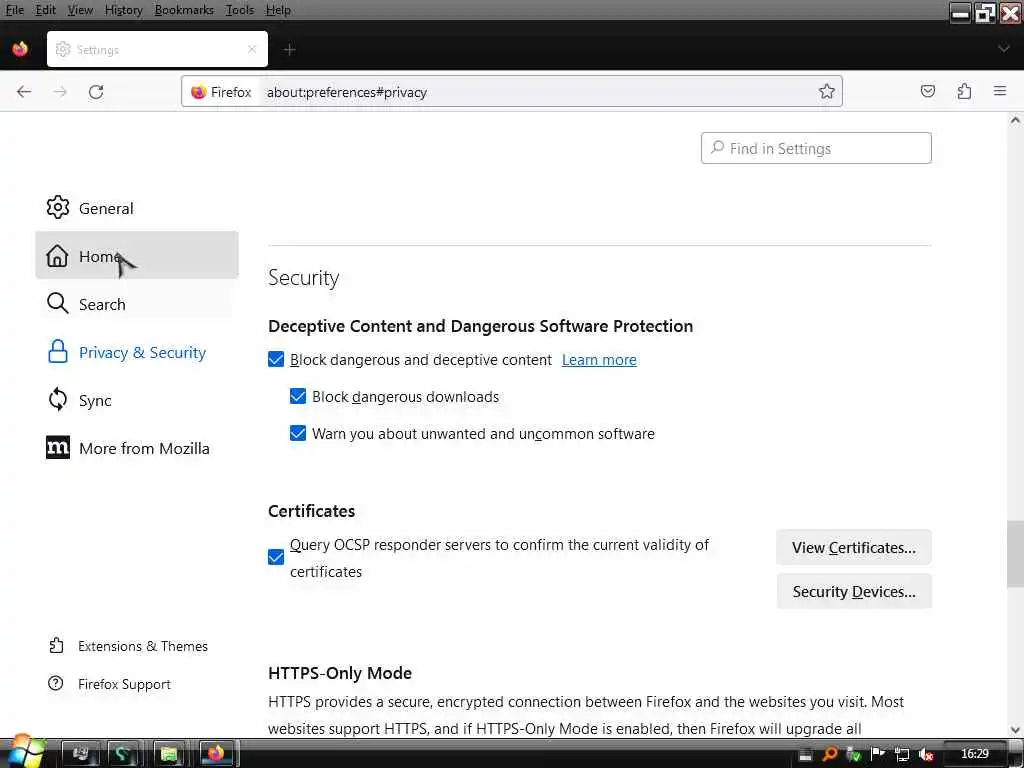
Task: Uncheck Block dangerous and deceptive content
Action: [x=276, y=360]
